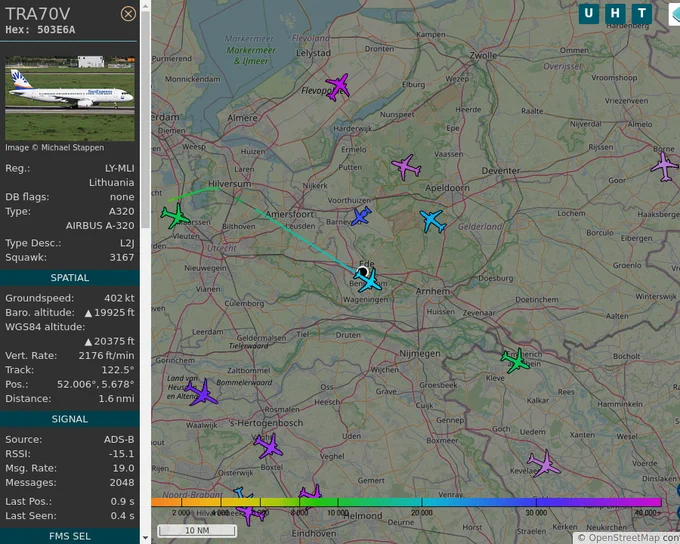The image size is (680, 544).
Task: Click the altitude color legend bar at 20 000
Action: 422,502
